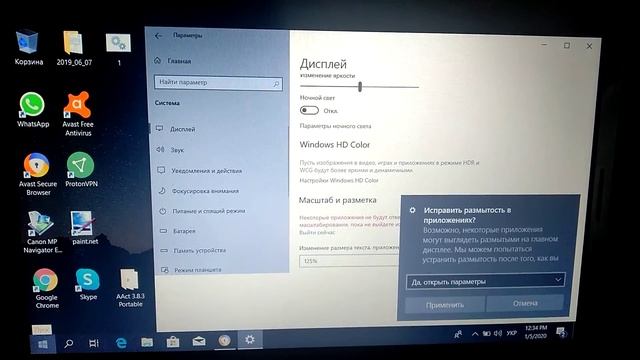Click the Найти параметр search field
This screenshot has height=360, width=640.
[218, 83]
